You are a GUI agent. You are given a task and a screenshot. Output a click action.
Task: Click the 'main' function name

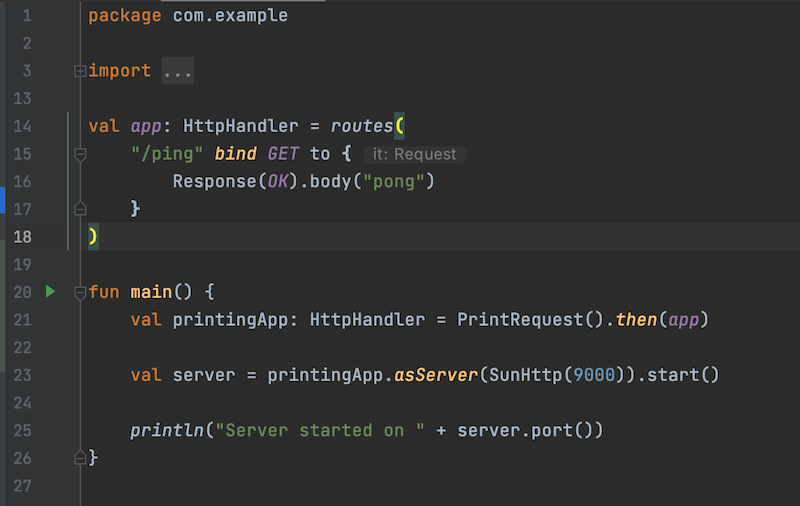151,292
